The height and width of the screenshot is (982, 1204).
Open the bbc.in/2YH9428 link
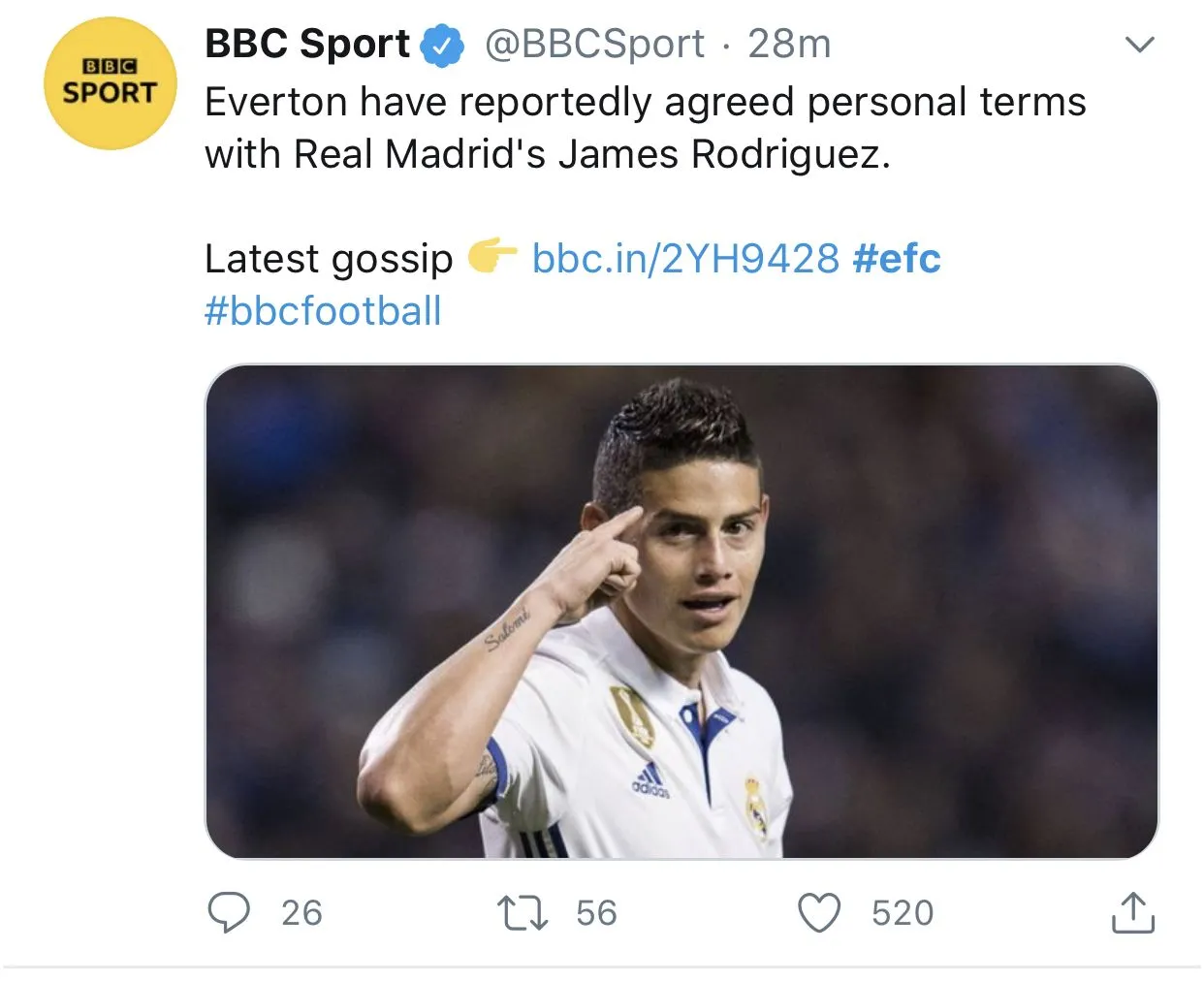[x=685, y=259]
